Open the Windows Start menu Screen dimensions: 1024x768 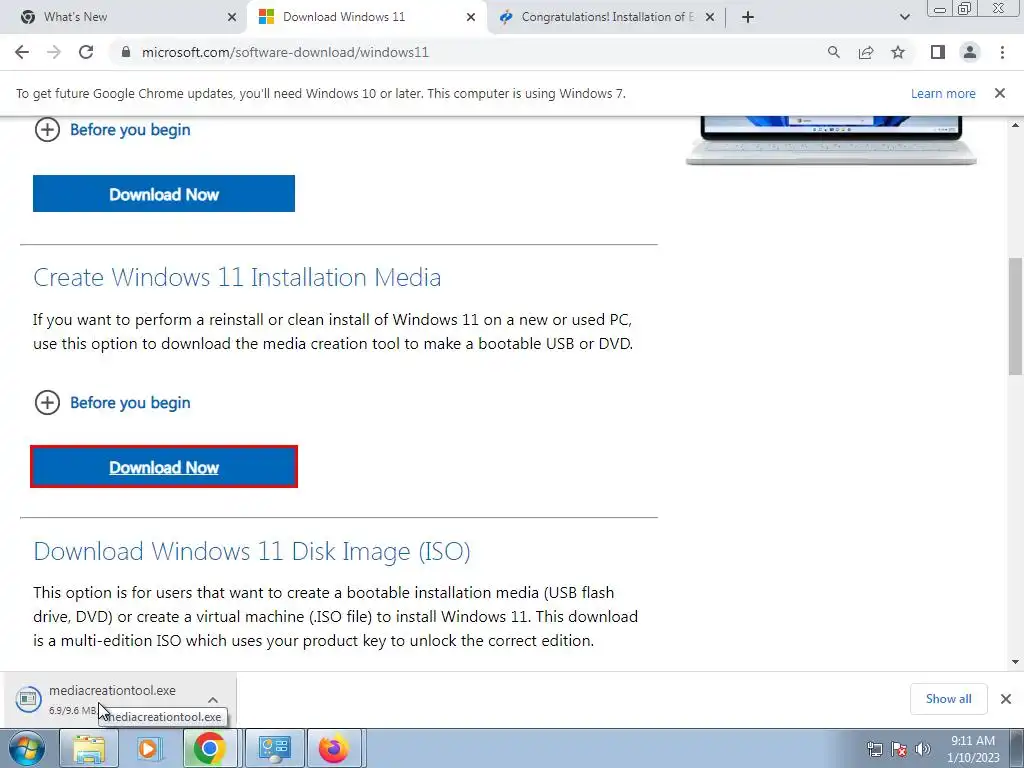click(x=26, y=748)
